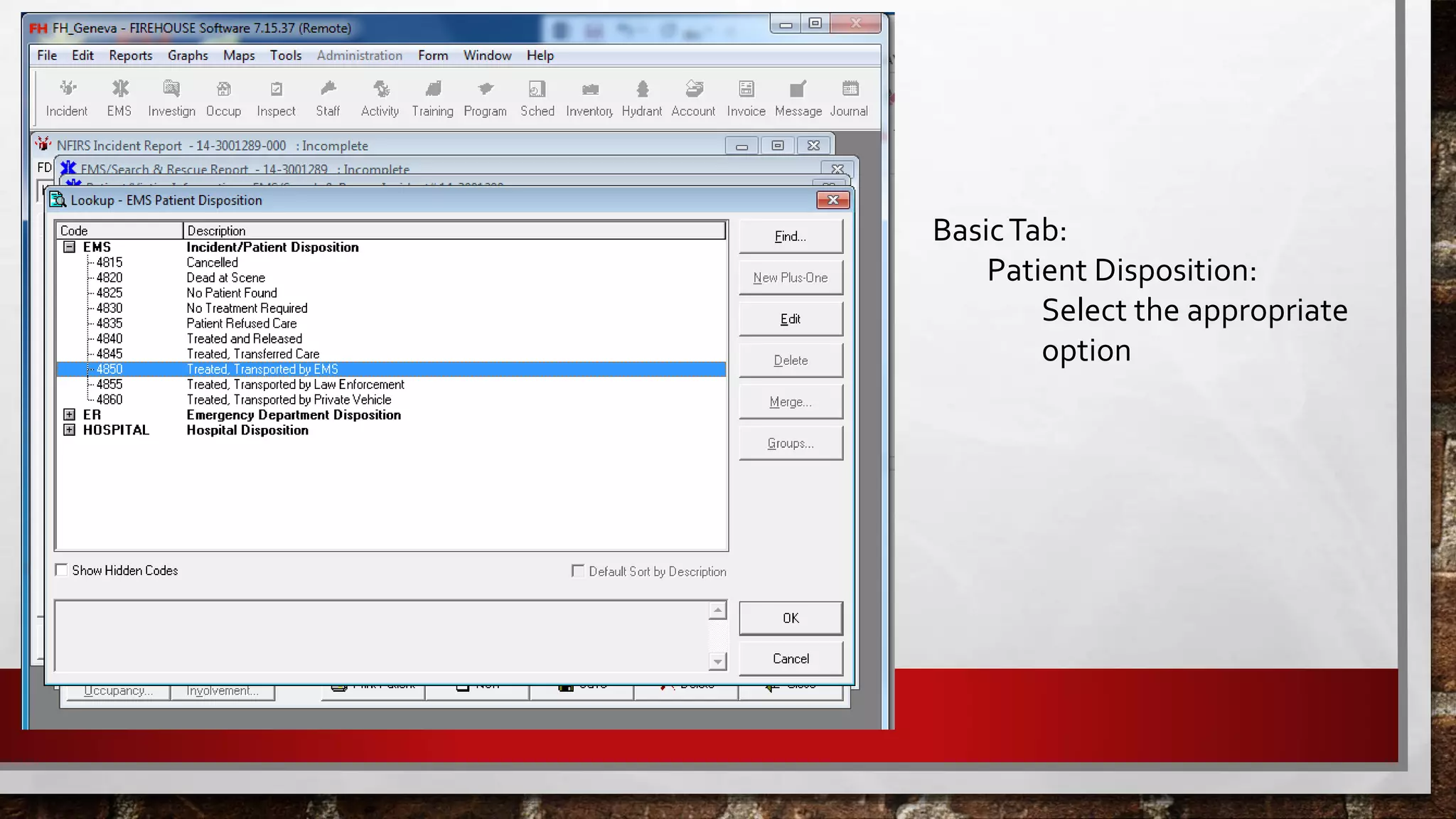
Task: Enable Show Hidden Codes checkbox
Action: pos(62,570)
